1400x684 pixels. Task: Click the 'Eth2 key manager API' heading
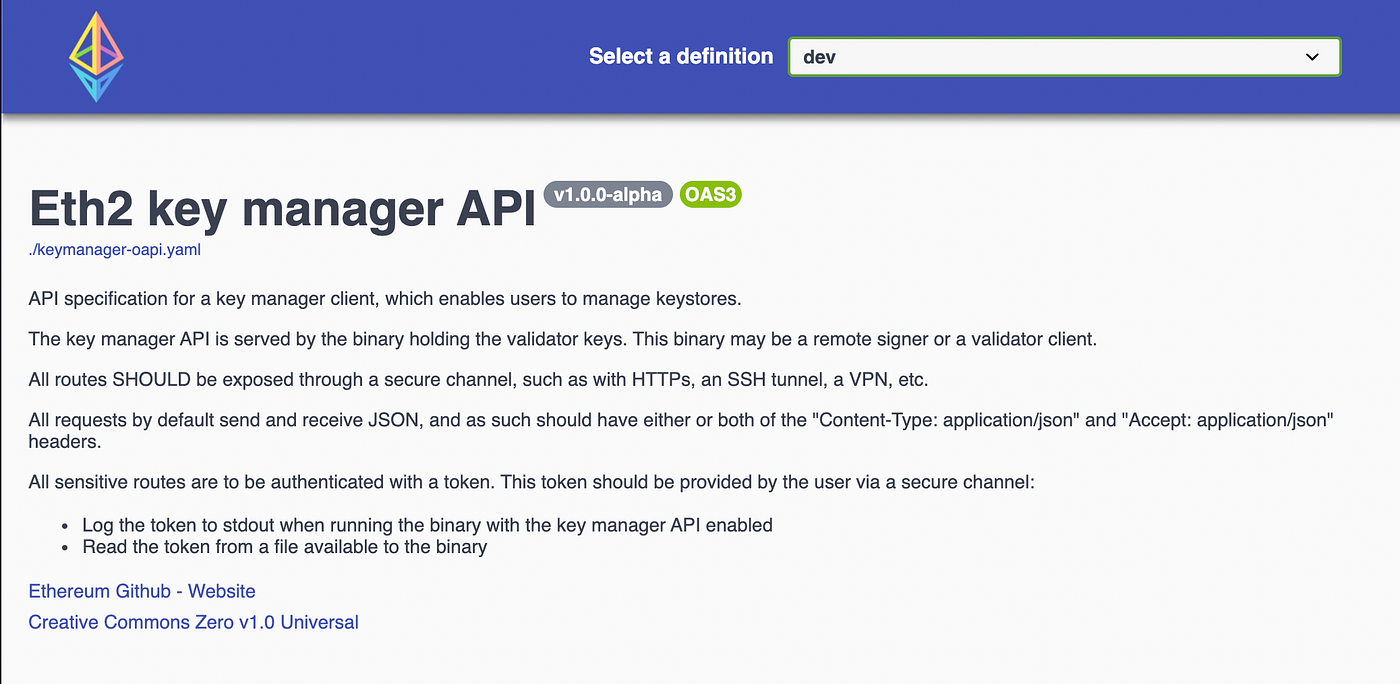click(x=282, y=208)
